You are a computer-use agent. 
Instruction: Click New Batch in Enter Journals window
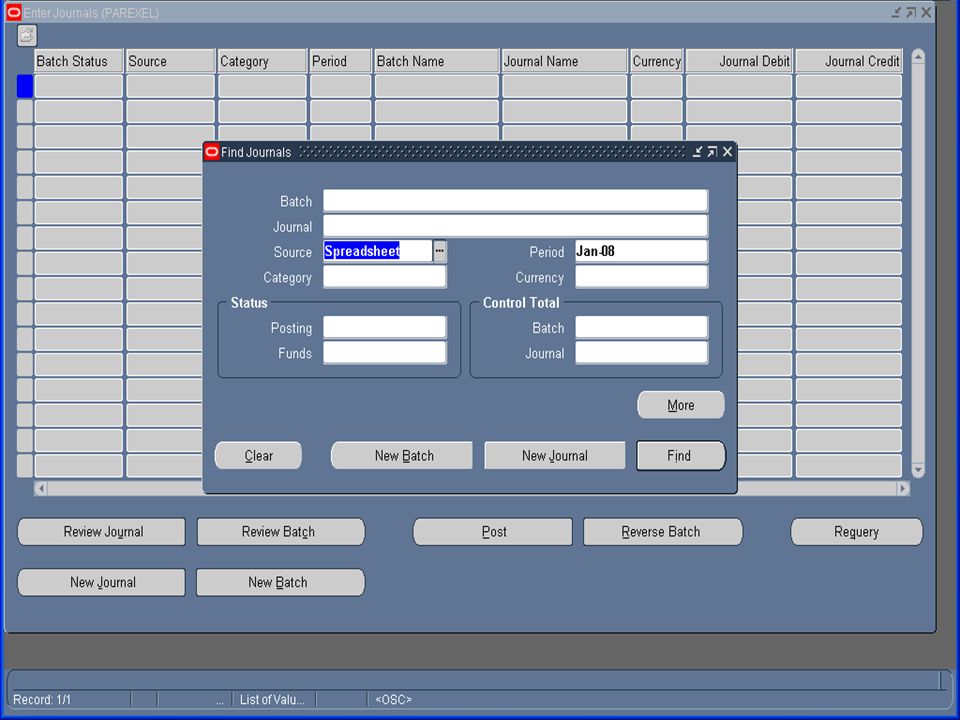[280, 582]
